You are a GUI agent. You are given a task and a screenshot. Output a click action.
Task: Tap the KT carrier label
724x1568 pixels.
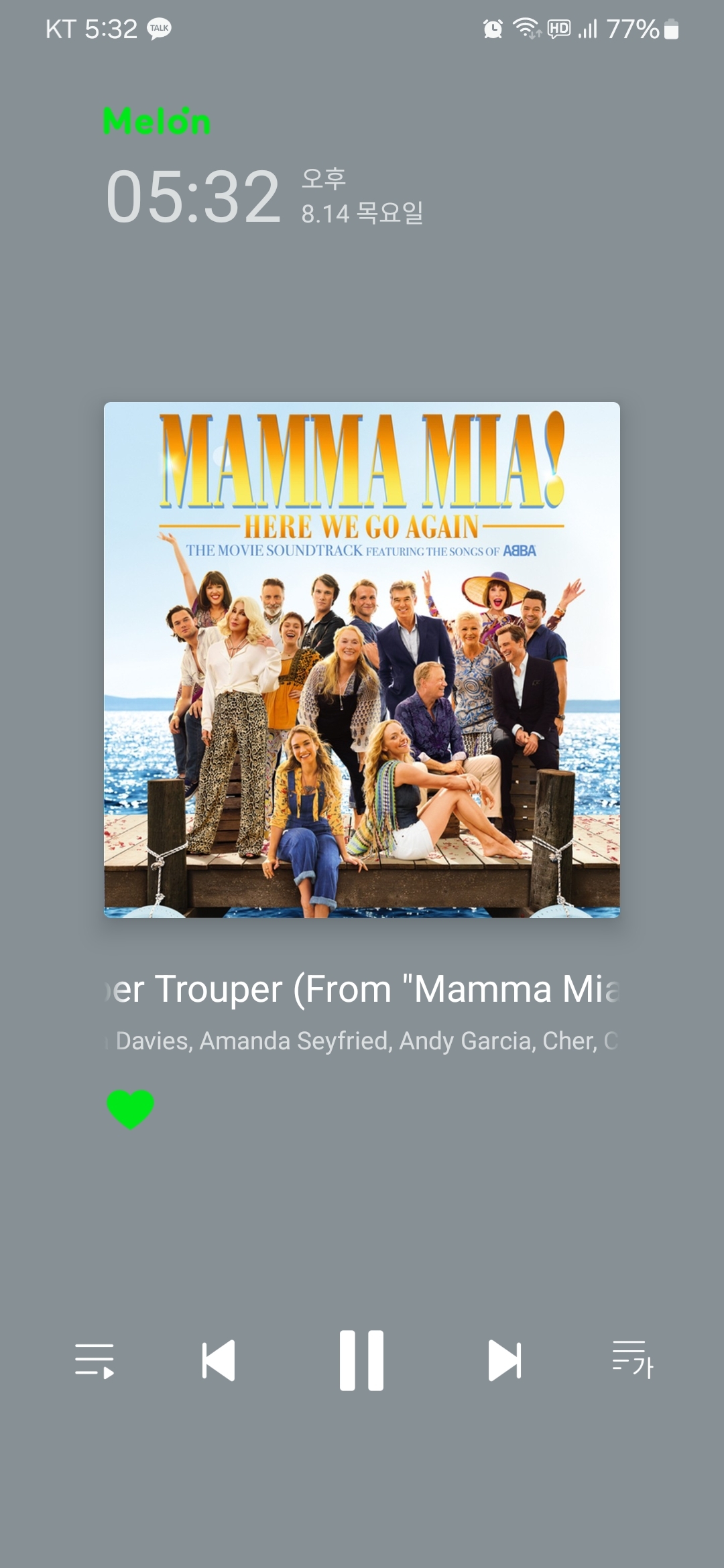[x=60, y=29]
